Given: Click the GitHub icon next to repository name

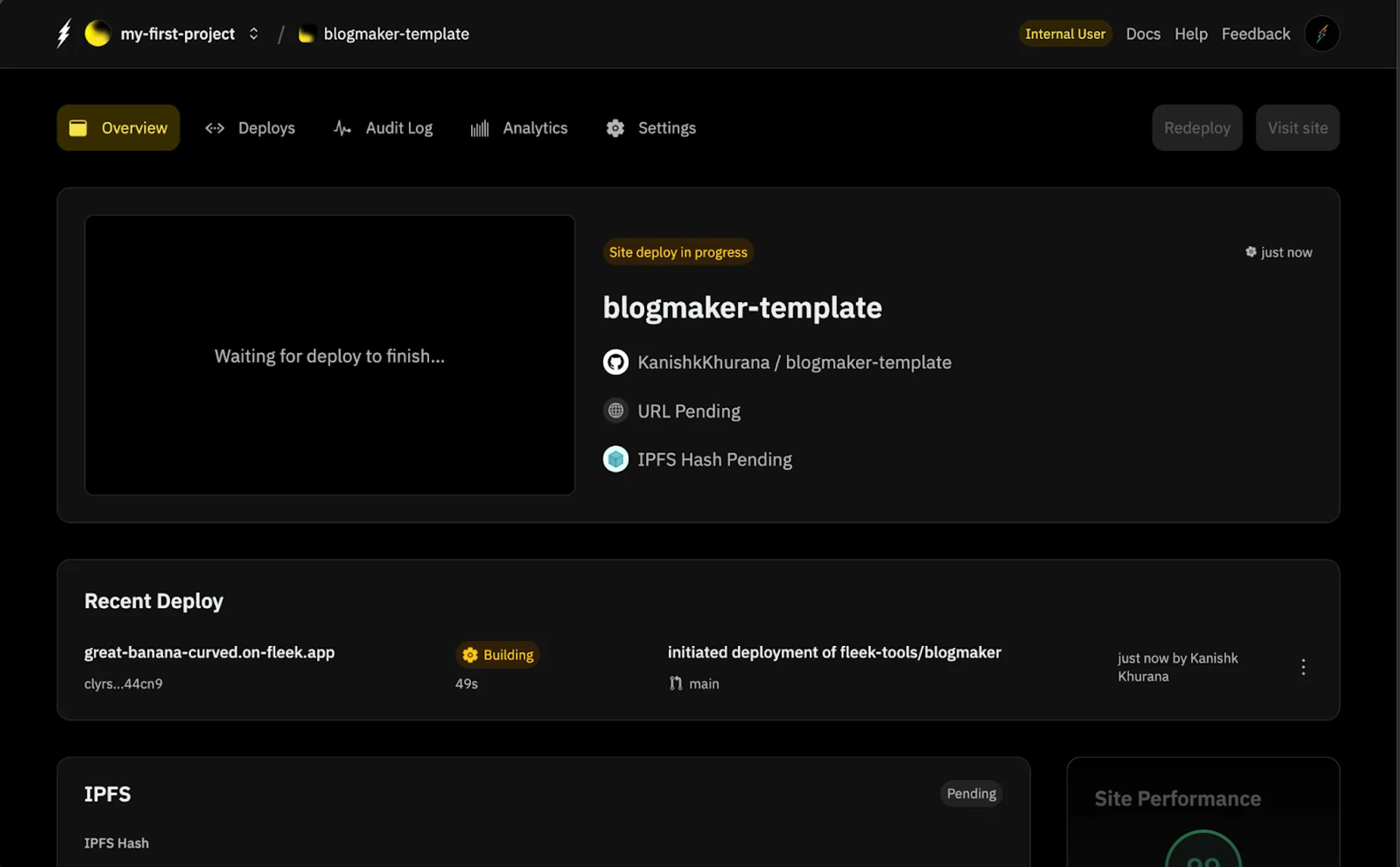Looking at the screenshot, I should 615,362.
